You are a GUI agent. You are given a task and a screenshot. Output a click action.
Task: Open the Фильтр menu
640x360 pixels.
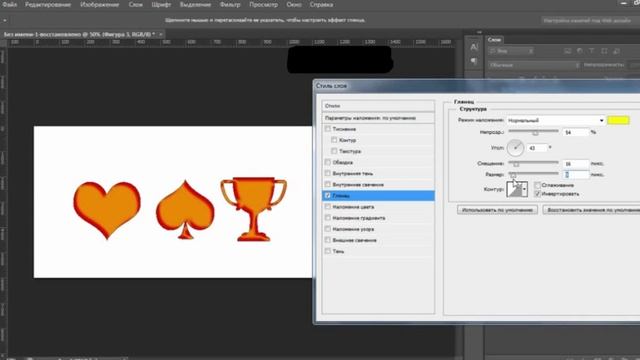(230, 5)
